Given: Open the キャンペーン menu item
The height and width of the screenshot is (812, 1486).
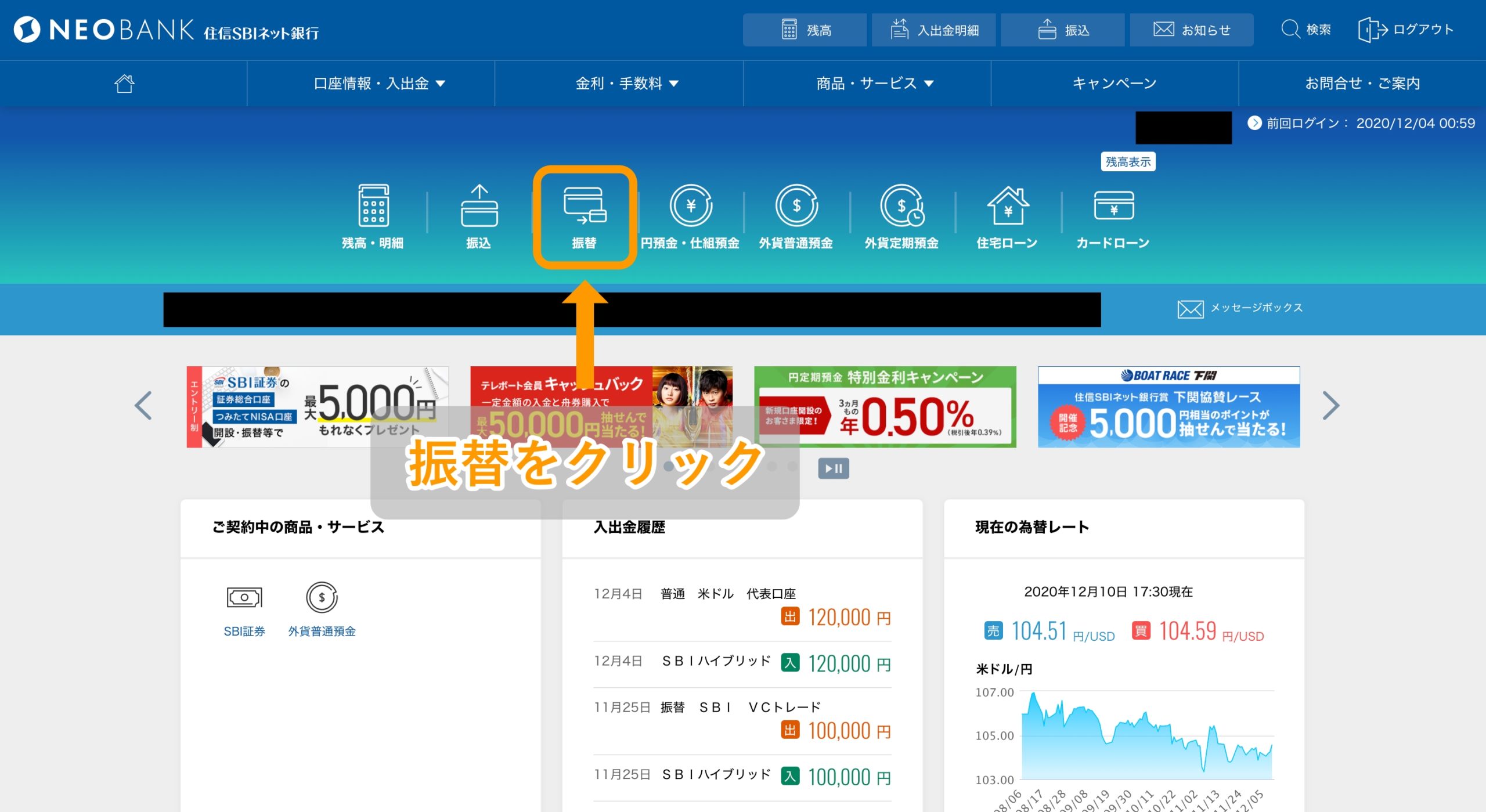Looking at the screenshot, I should pyautogui.click(x=1114, y=84).
